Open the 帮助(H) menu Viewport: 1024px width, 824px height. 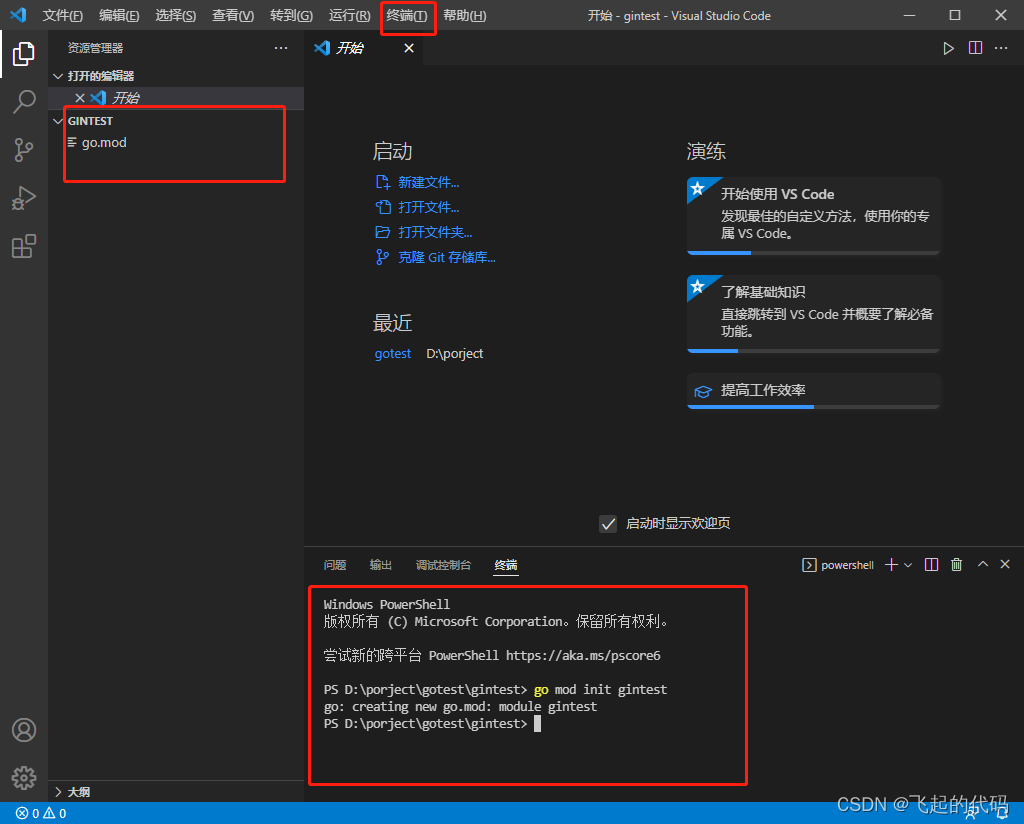(464, 16)
